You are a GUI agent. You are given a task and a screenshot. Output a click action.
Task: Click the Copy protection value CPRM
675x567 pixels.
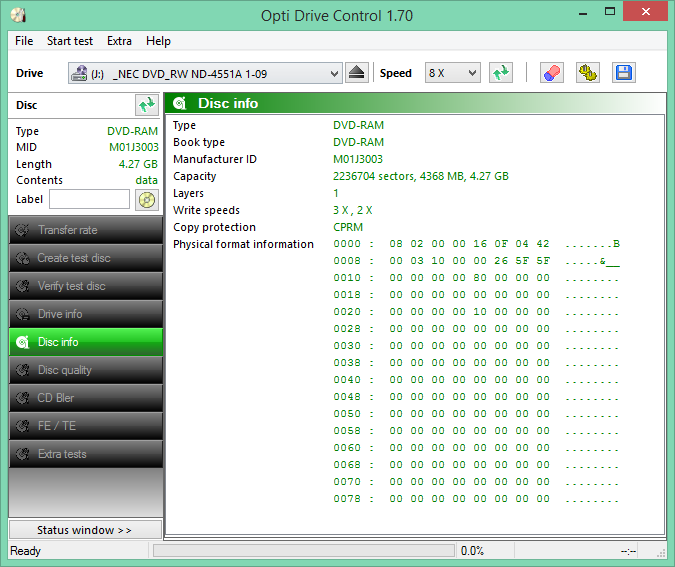point(348,227)
